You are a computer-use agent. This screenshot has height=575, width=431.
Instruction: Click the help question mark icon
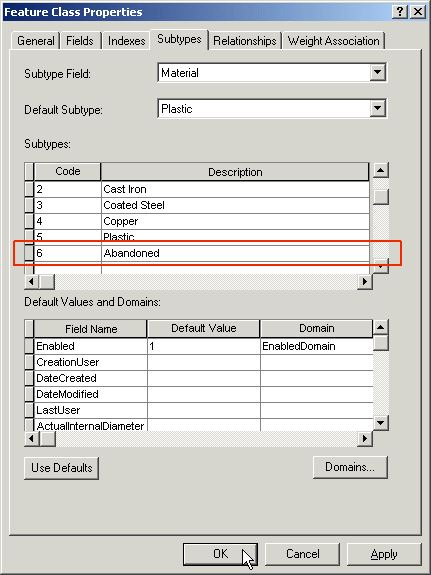[x=400, y=12]
